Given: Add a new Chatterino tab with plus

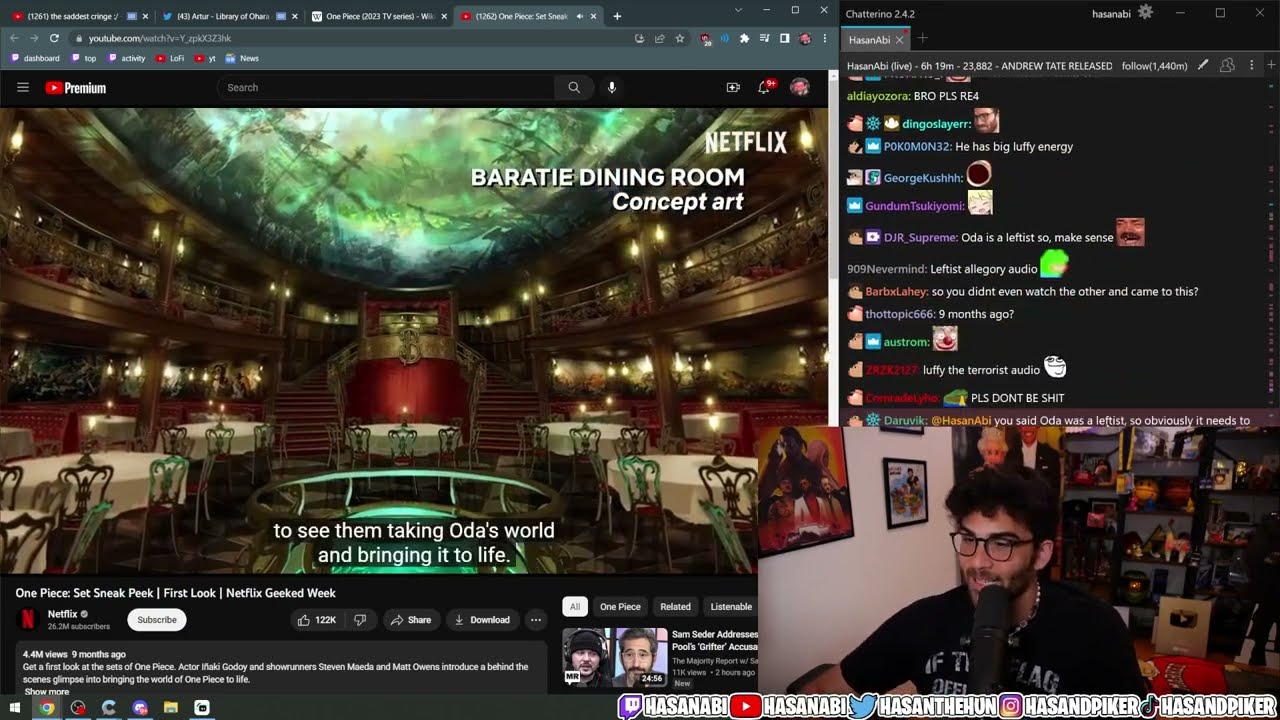Looking at the screenshot, I should pyautogui.click(x=922, y=39).
